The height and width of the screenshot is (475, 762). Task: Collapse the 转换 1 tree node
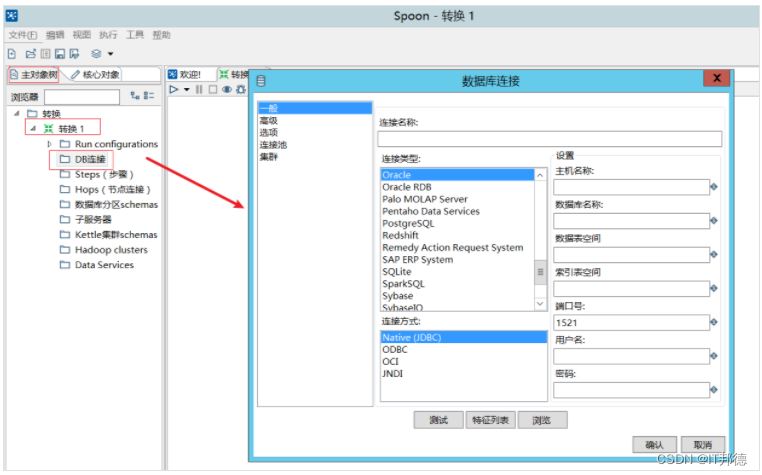(x=33, y=129)
